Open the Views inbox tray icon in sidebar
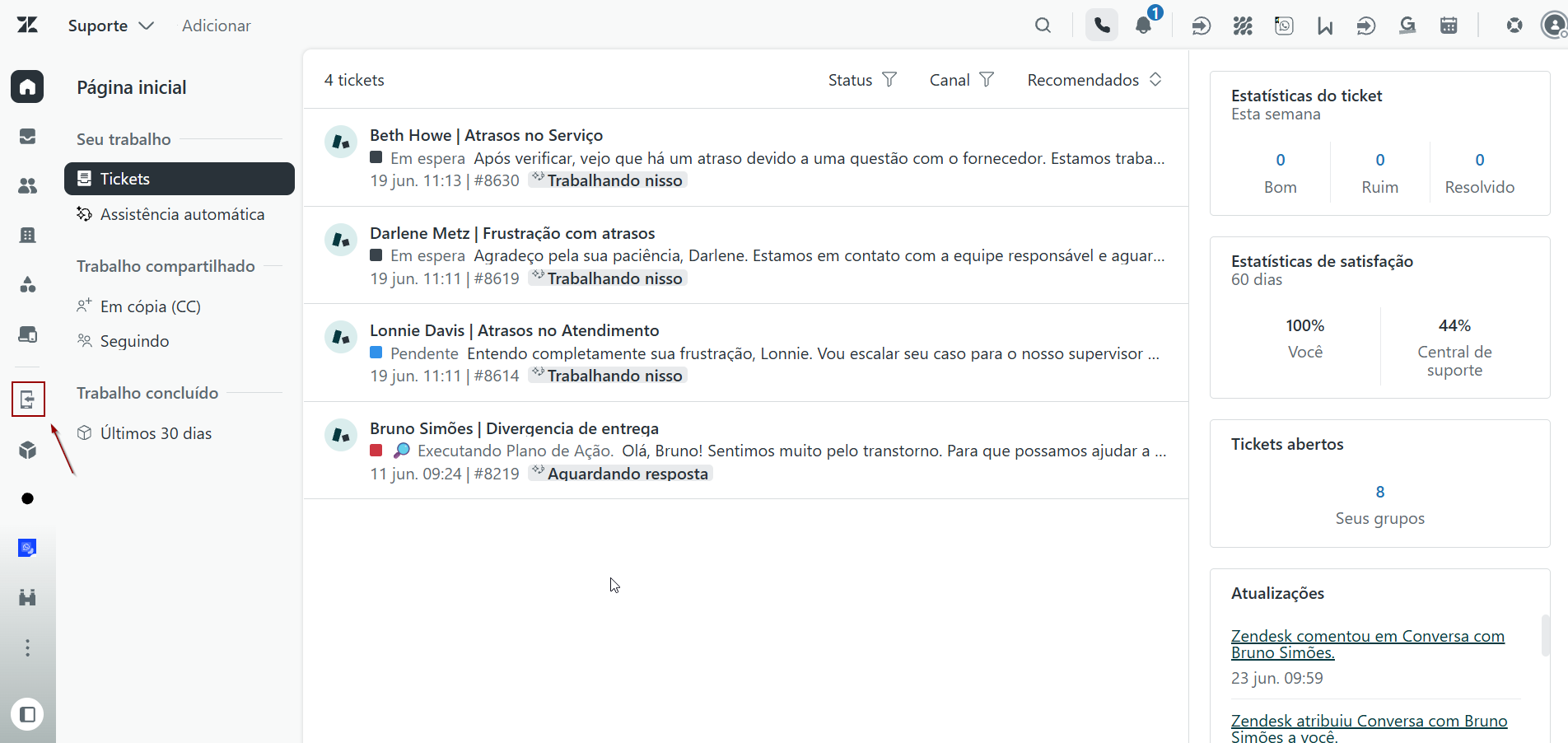This screenshot has height=743, width=1568. (x=27, y=136)
